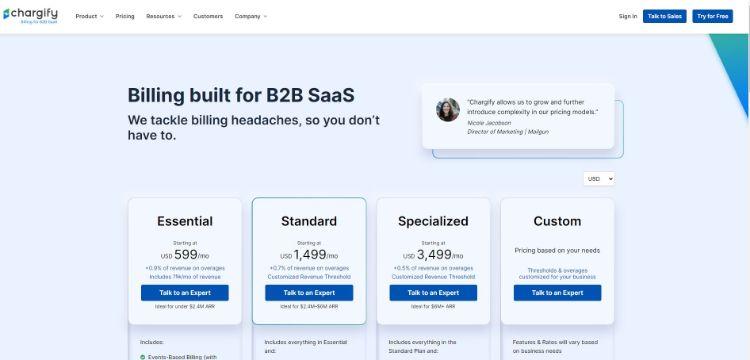Go to the Pricing page

[x=125, y=16]
